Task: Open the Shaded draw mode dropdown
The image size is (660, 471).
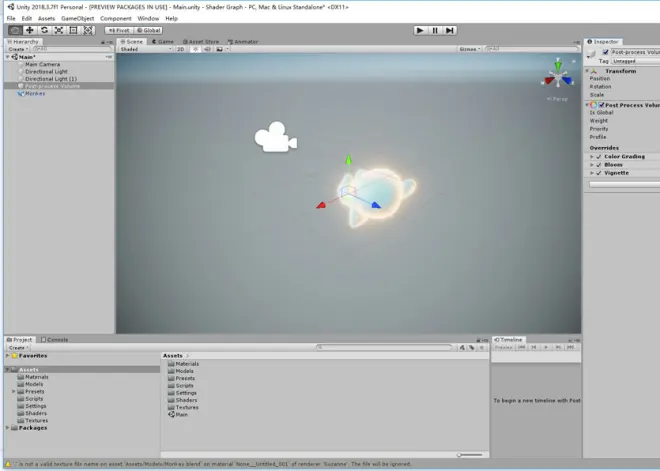Action: (146, 49)
